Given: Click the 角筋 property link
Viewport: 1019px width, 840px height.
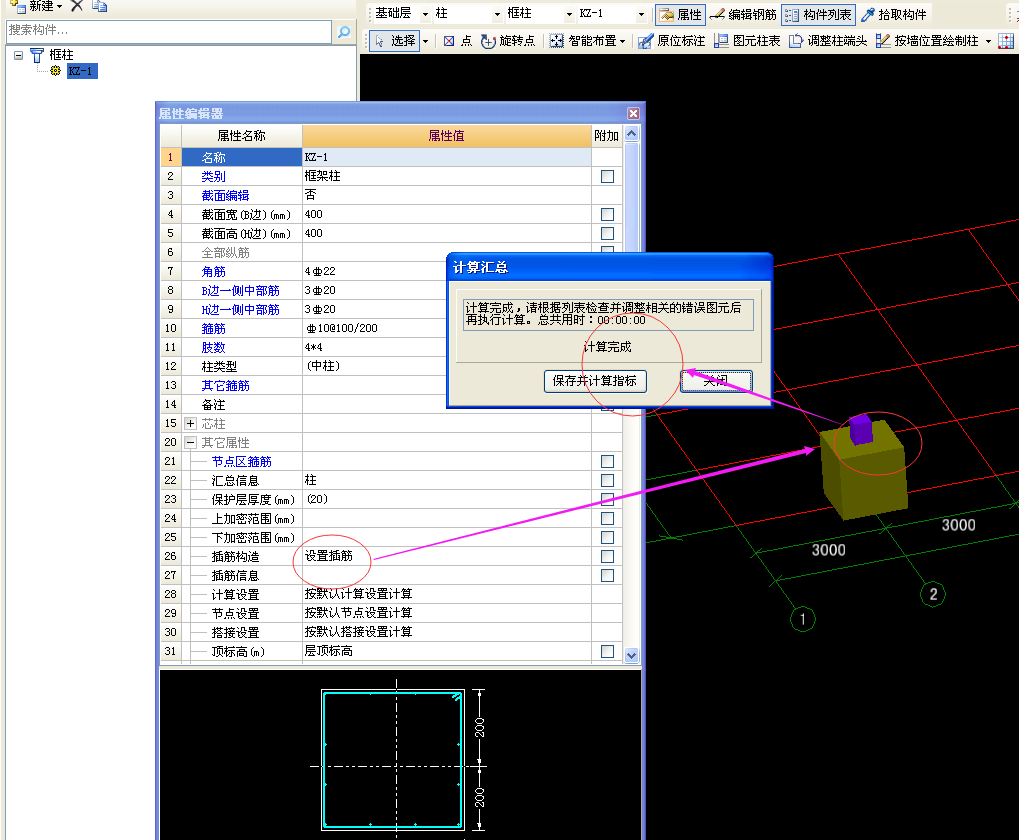Looking at the screenshot, I should click(213, 272).
